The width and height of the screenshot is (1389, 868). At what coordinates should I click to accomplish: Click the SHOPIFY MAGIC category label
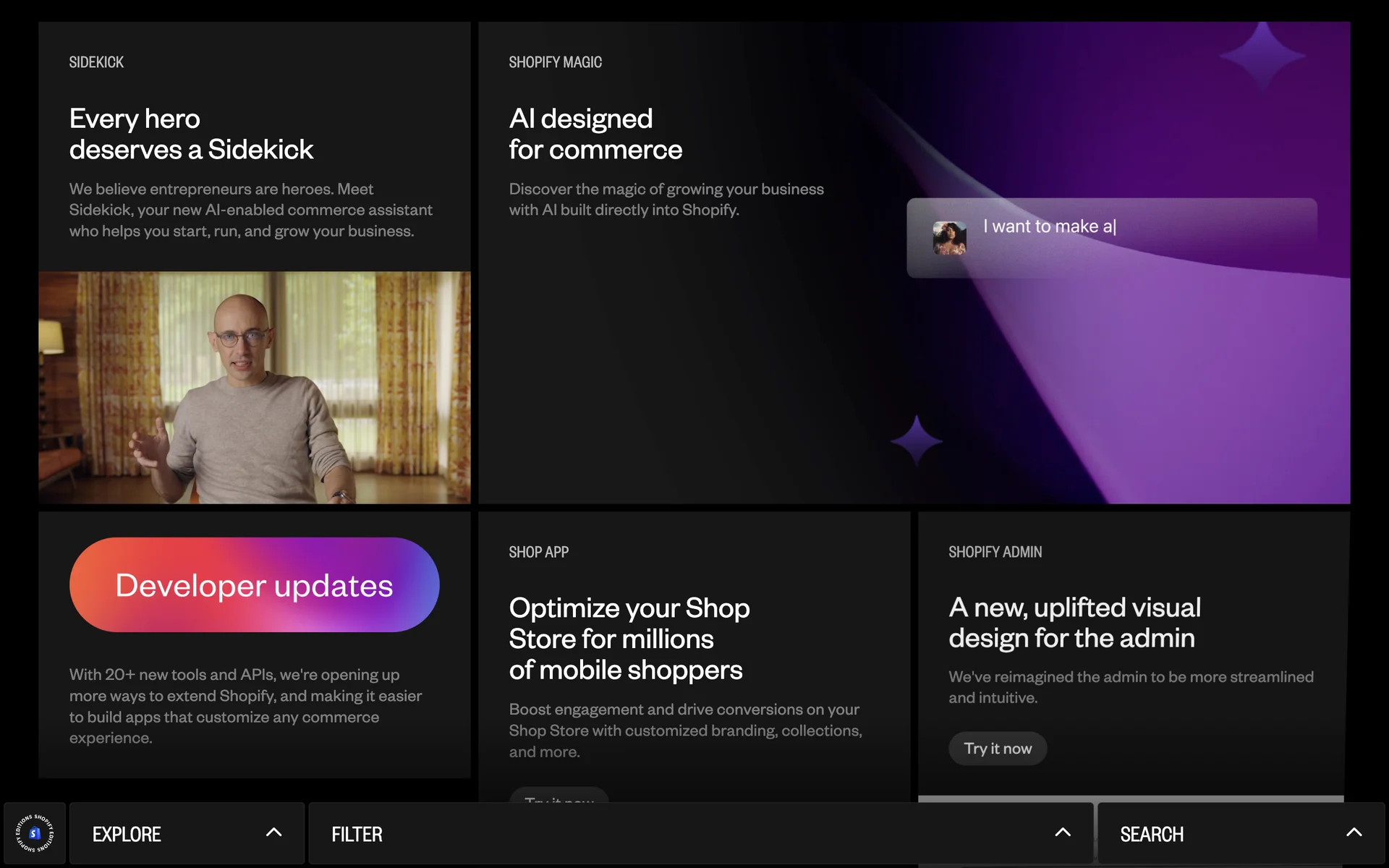[555, 62]
